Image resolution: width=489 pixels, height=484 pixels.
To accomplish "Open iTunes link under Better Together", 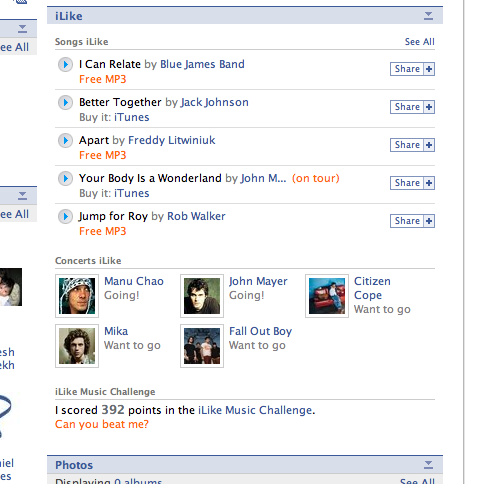I will pyautogui.click(x=132, y=117).
